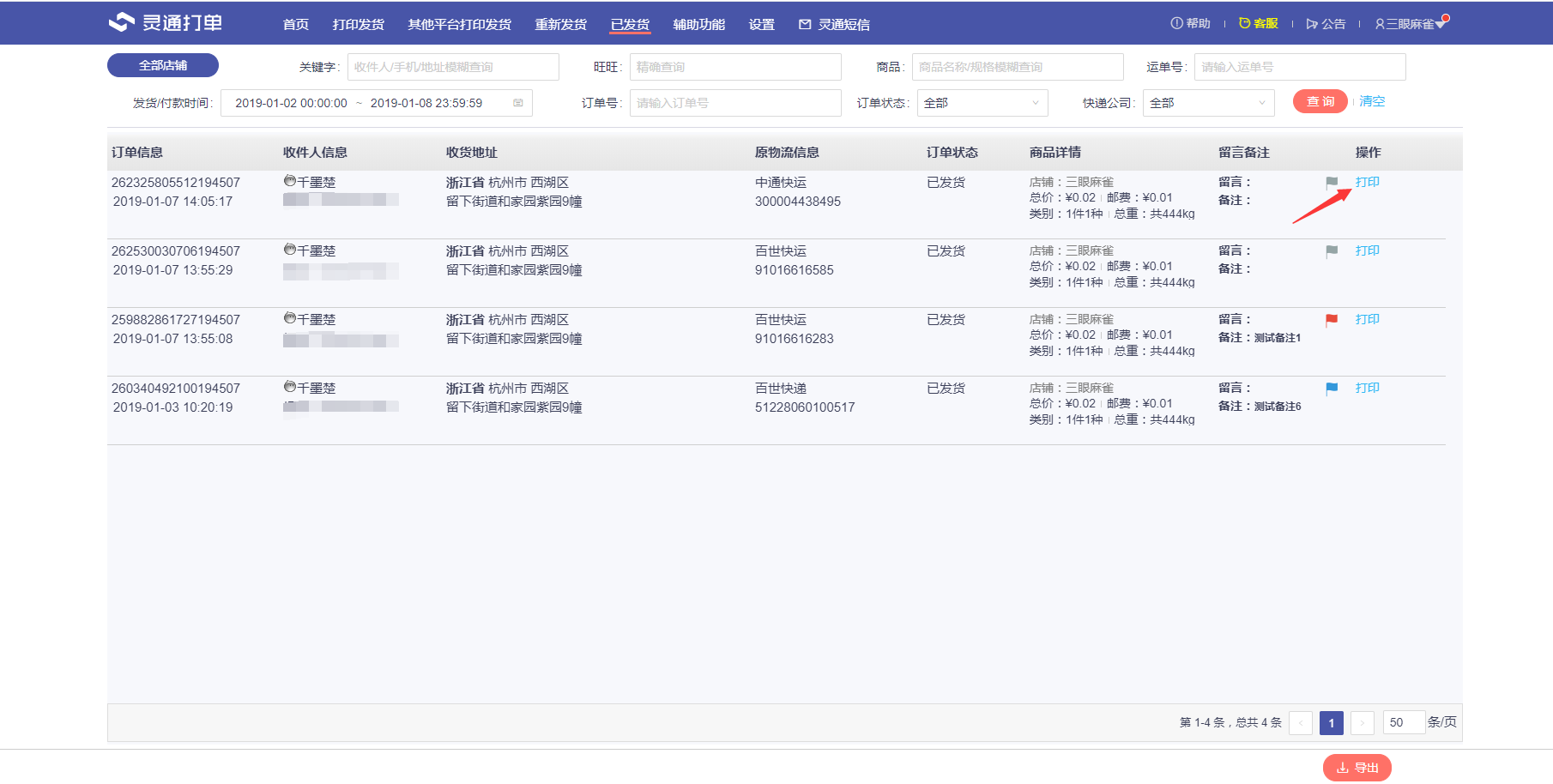Open the 三眼麻雀 user account menu

(1411, 24)
